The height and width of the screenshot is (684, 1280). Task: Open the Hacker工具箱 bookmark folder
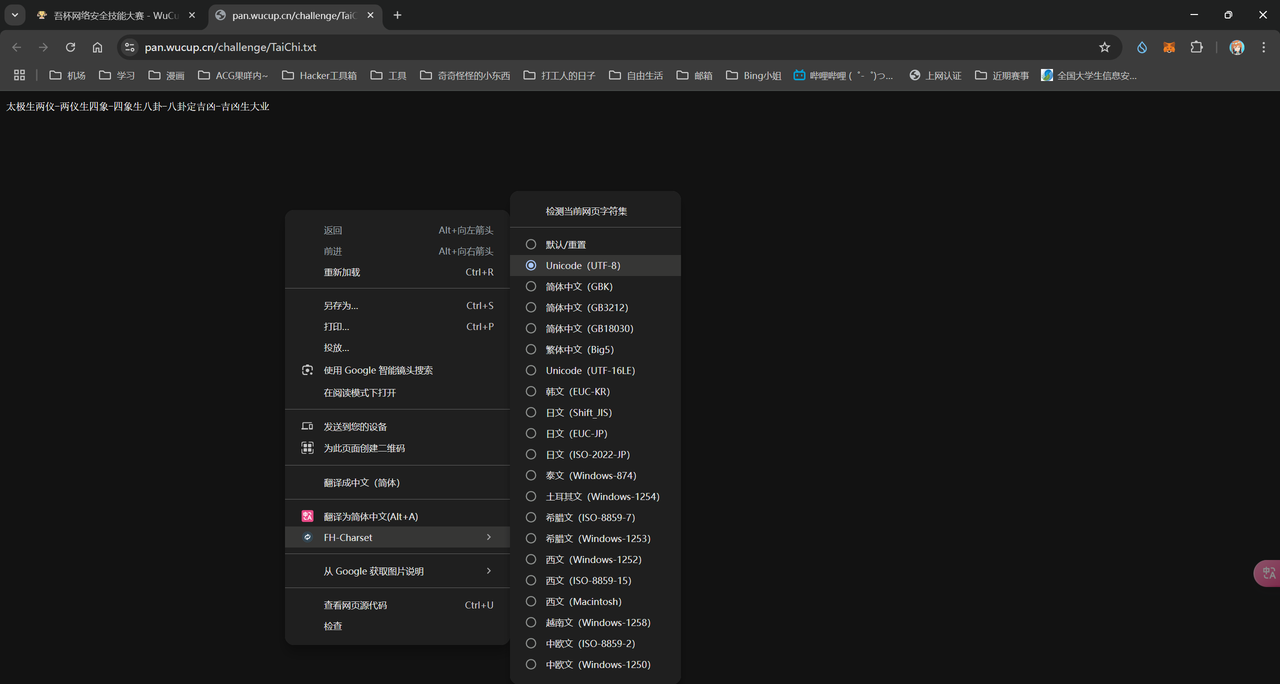319,75
